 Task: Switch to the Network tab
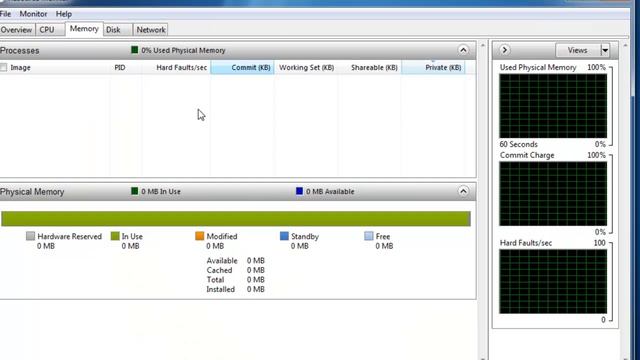tap(151, 30)
